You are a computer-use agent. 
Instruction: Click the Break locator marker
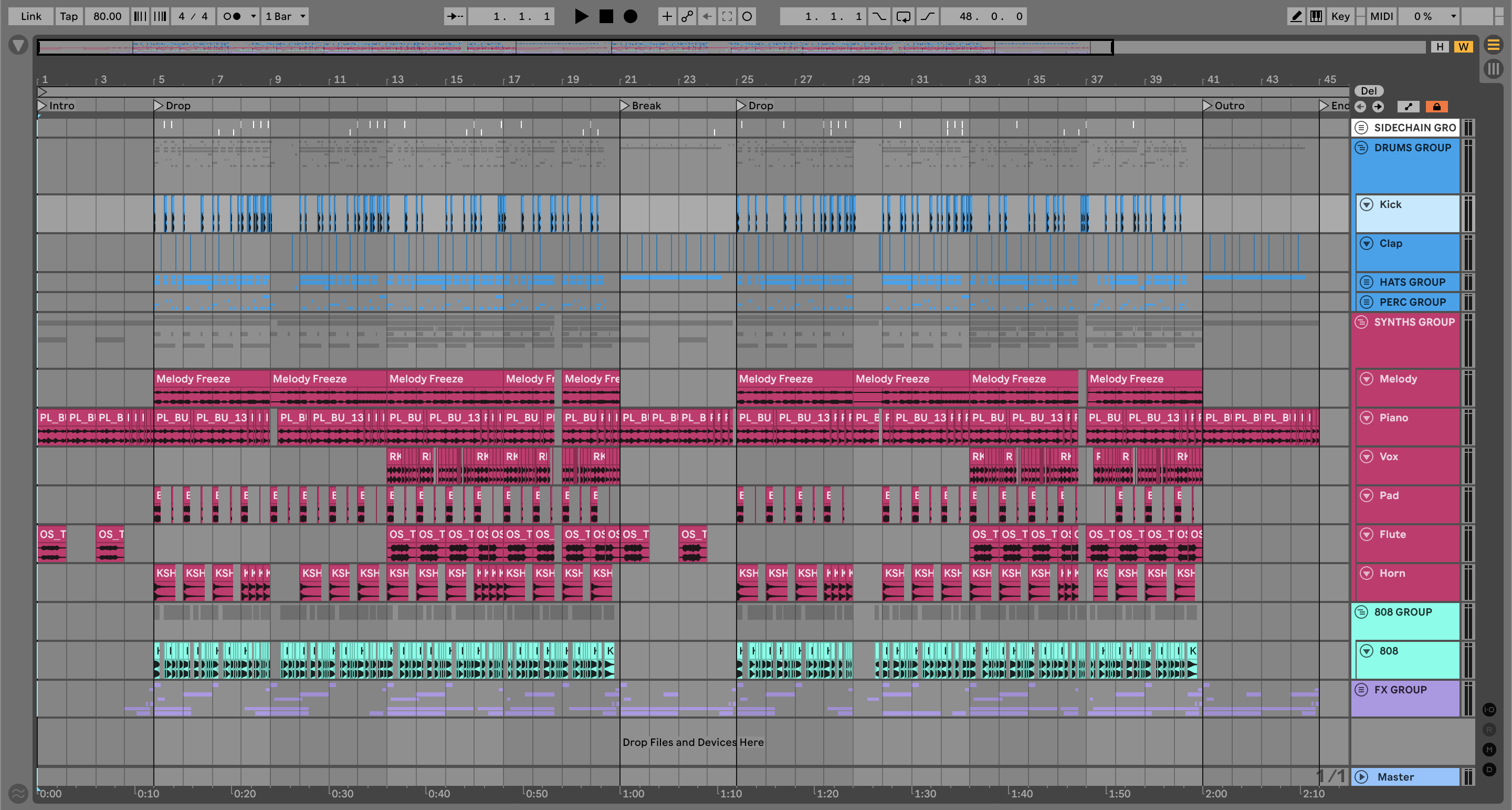[x=625, y=106]
